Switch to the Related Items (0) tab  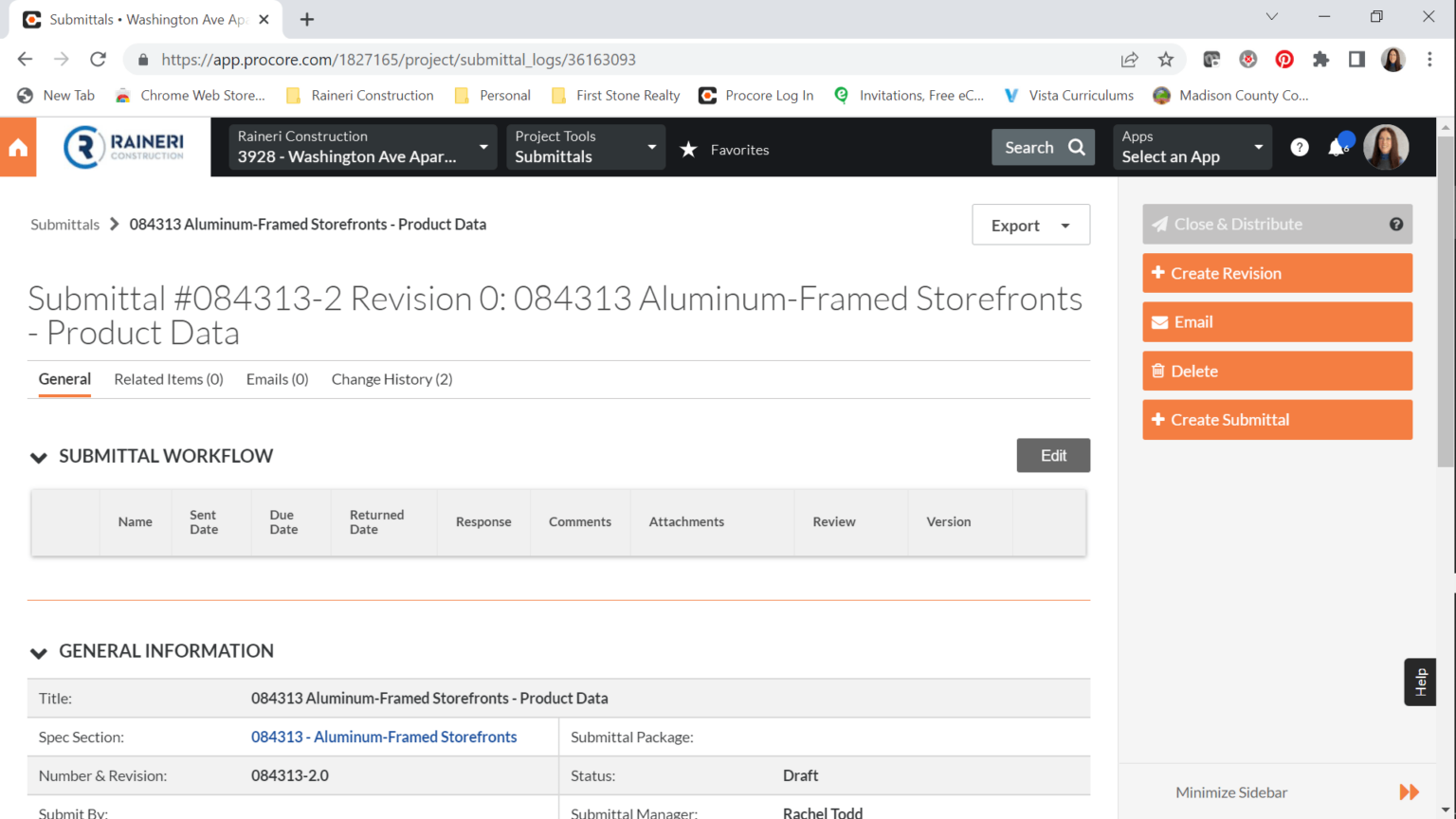tap(169, 379)
